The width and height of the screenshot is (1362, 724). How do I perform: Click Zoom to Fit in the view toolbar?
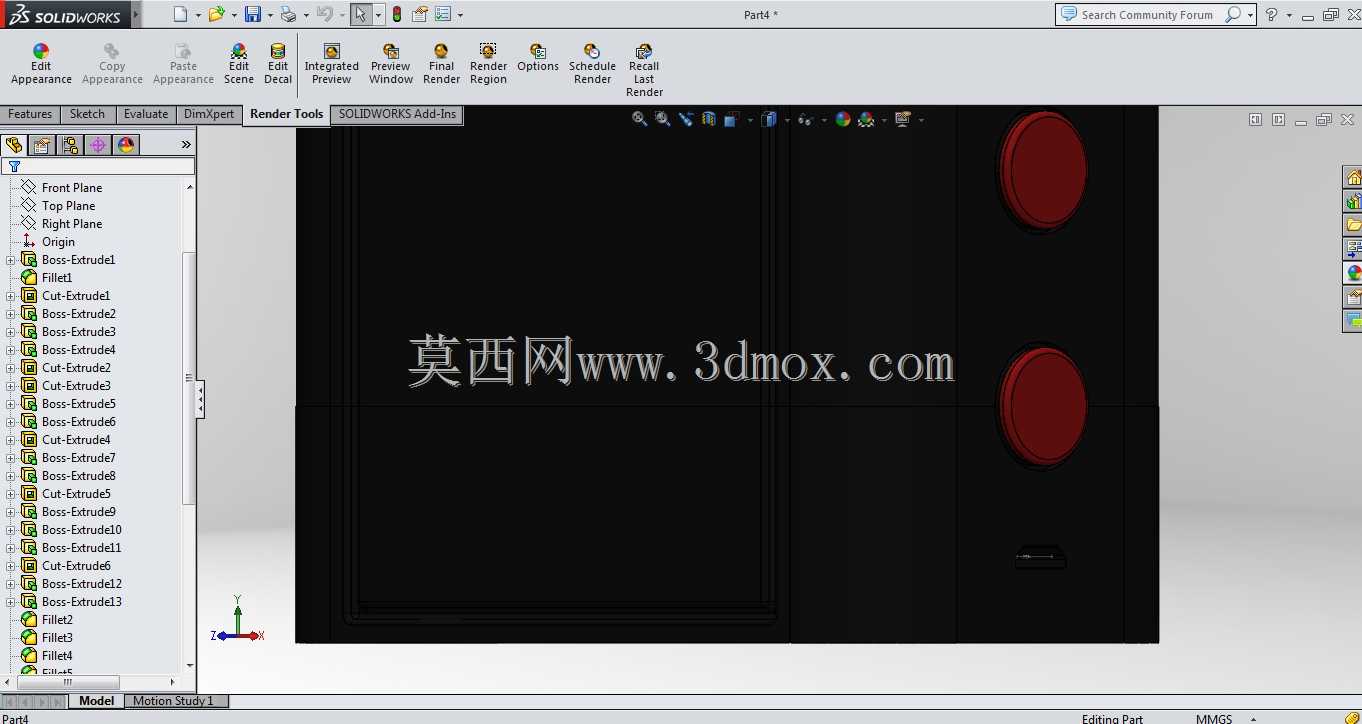(639, 119)
